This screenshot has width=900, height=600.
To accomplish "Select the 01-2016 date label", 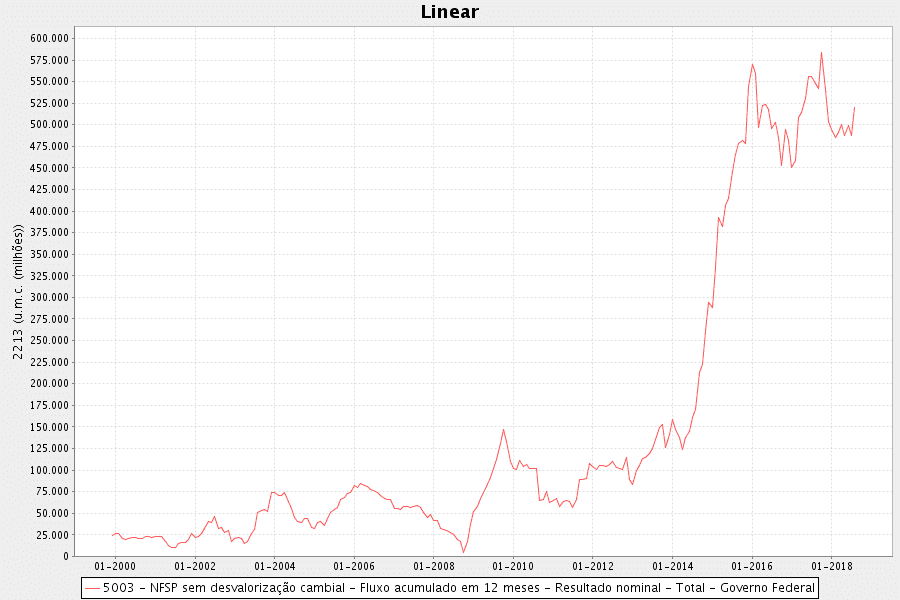I will point(752,566).
